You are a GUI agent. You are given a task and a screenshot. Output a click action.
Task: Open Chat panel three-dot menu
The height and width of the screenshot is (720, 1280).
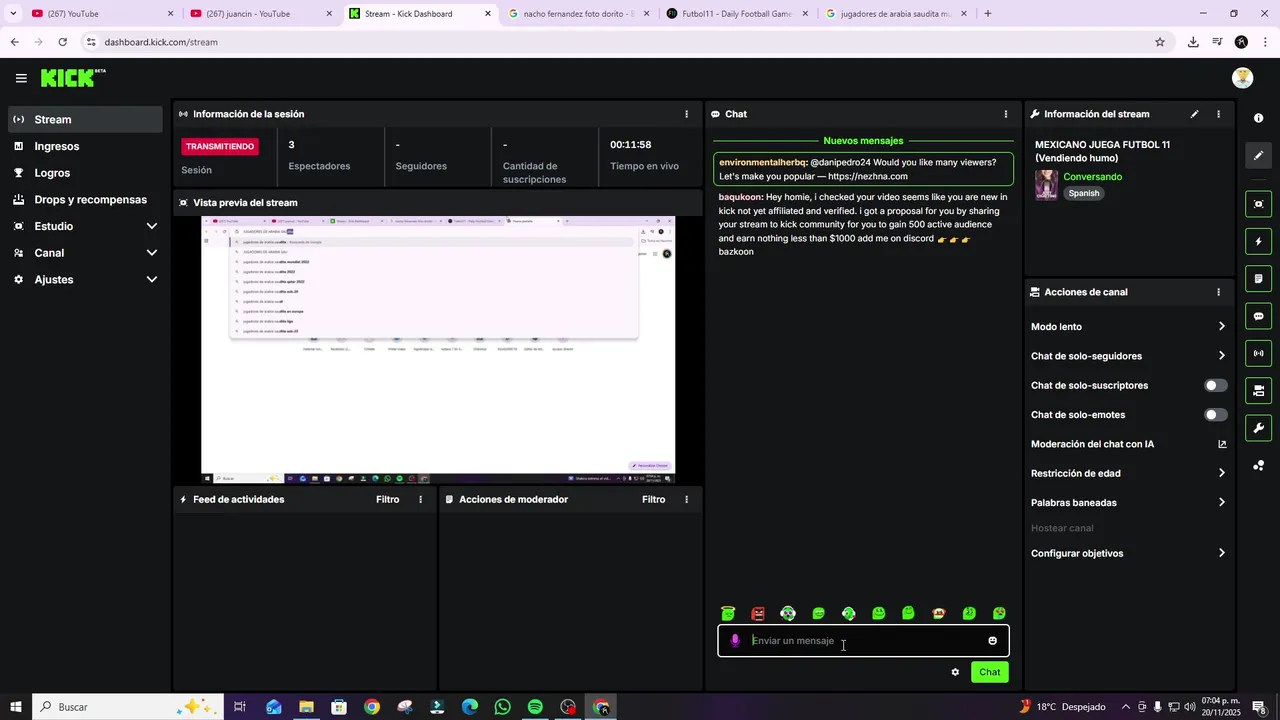pyautogui.click(x=1006, y=114)
